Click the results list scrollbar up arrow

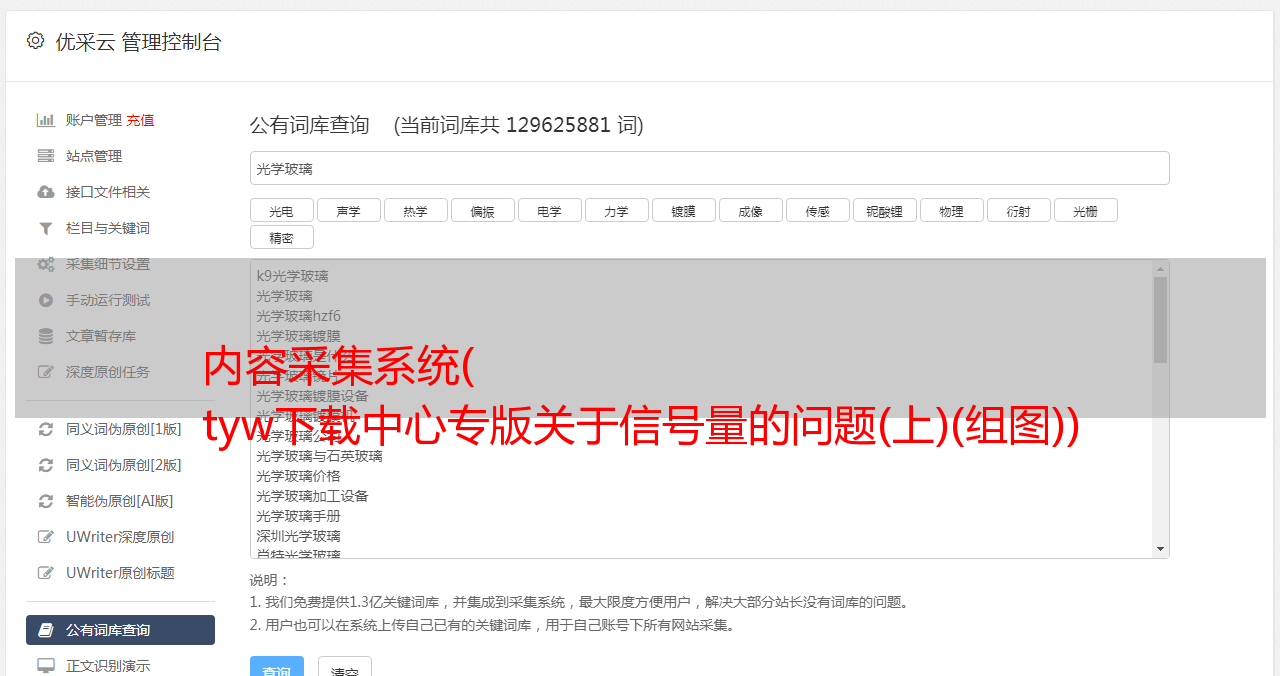click(1160, 269)
